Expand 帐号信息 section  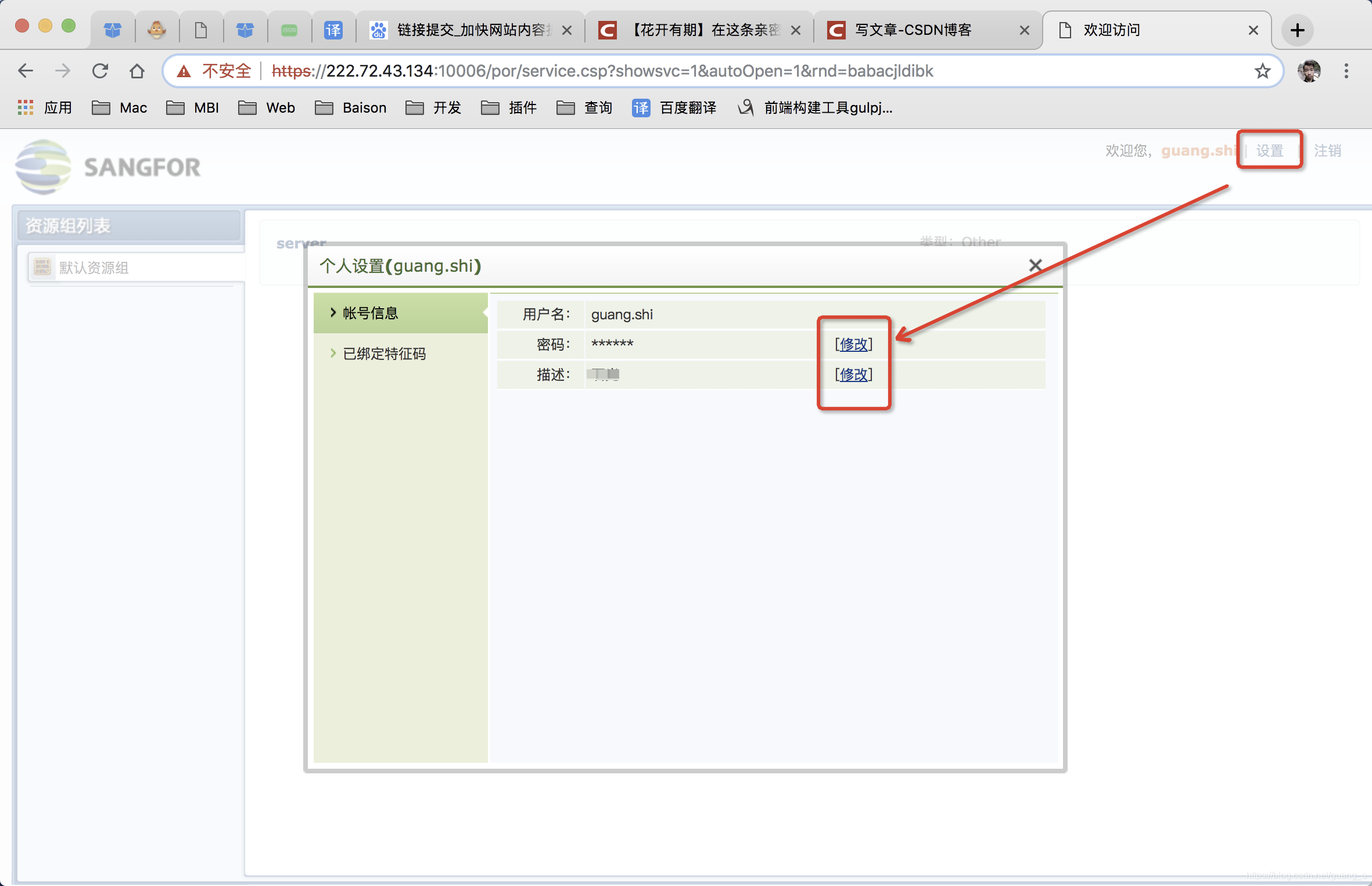370,313
